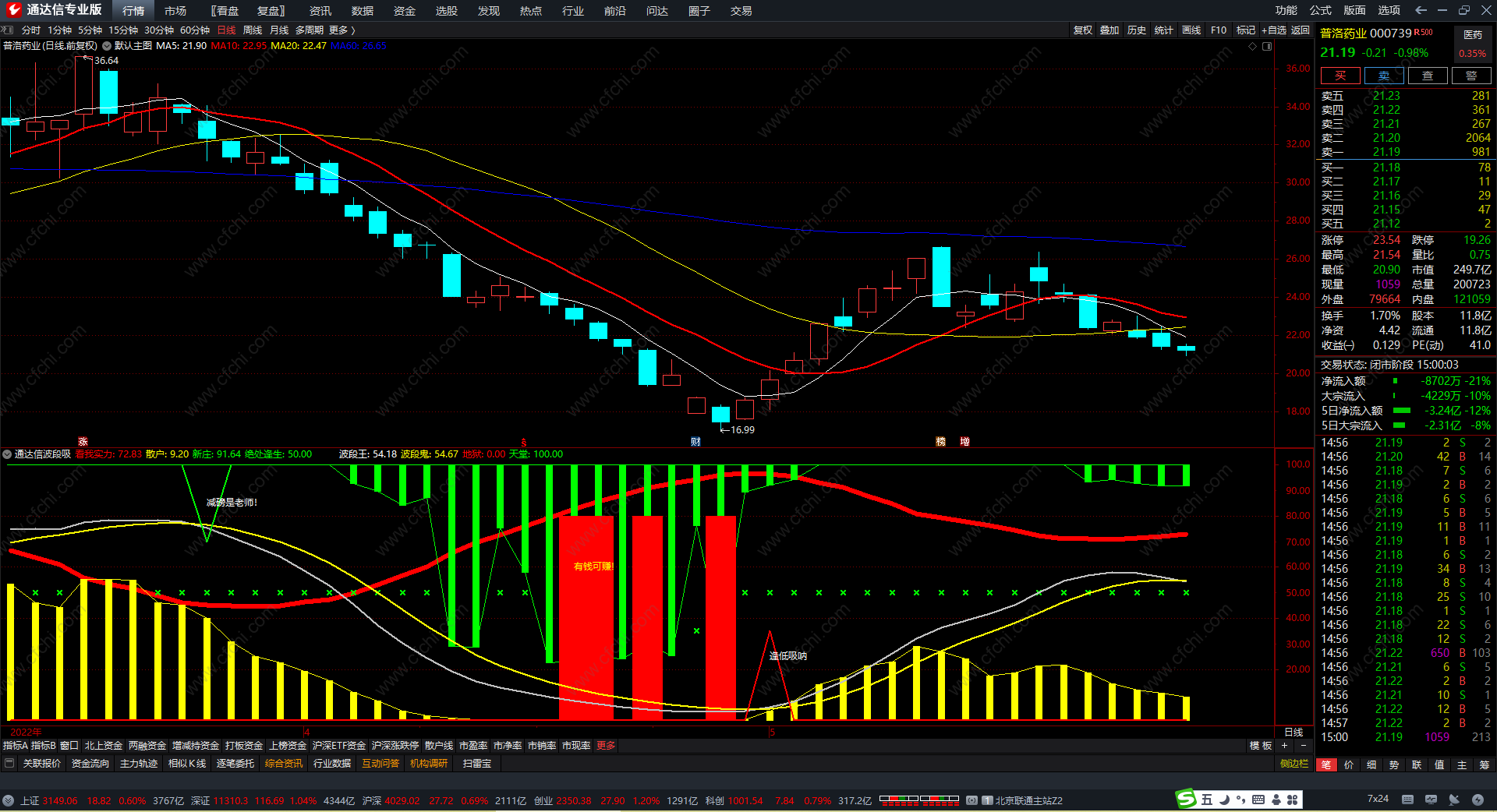Click the left market breadth color bar
Viewport: 1497px width, 812px height.
pyautogui.click(x=899, y=799)
